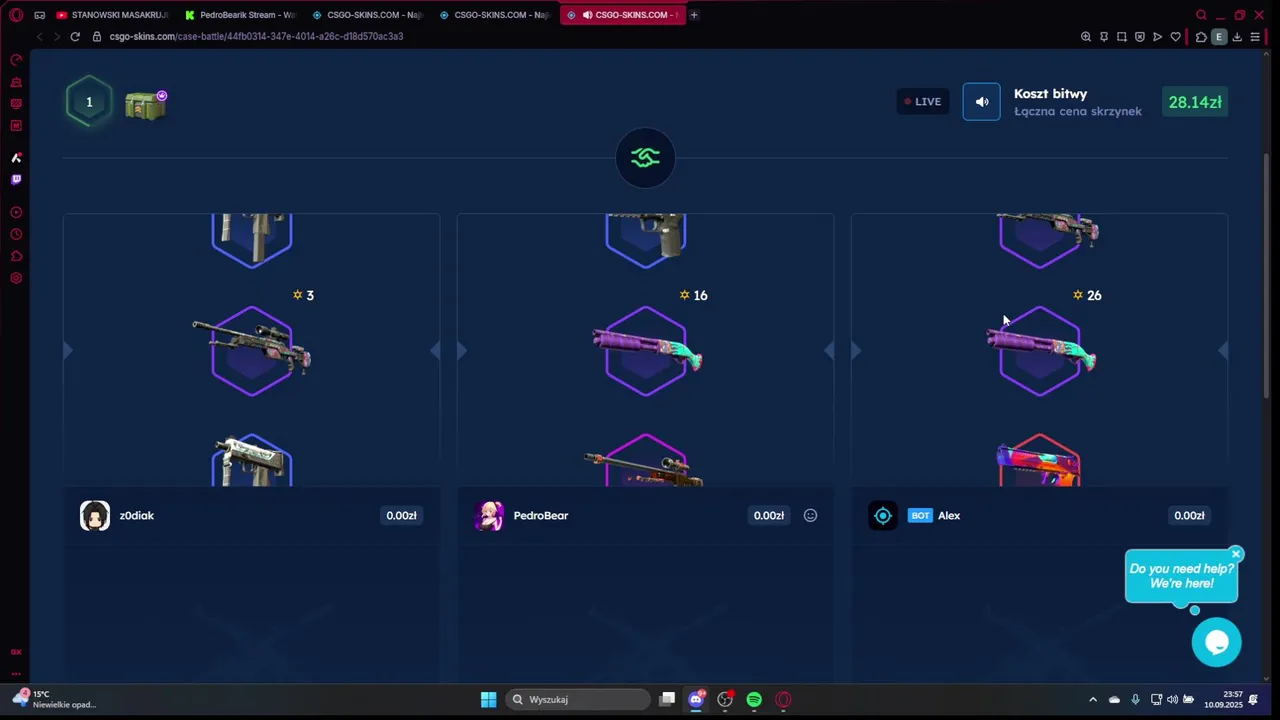Viewport: 1280px width, 720px height.
Task: Open PedroBear emoji reaction smiley
Action: point(811,516)
